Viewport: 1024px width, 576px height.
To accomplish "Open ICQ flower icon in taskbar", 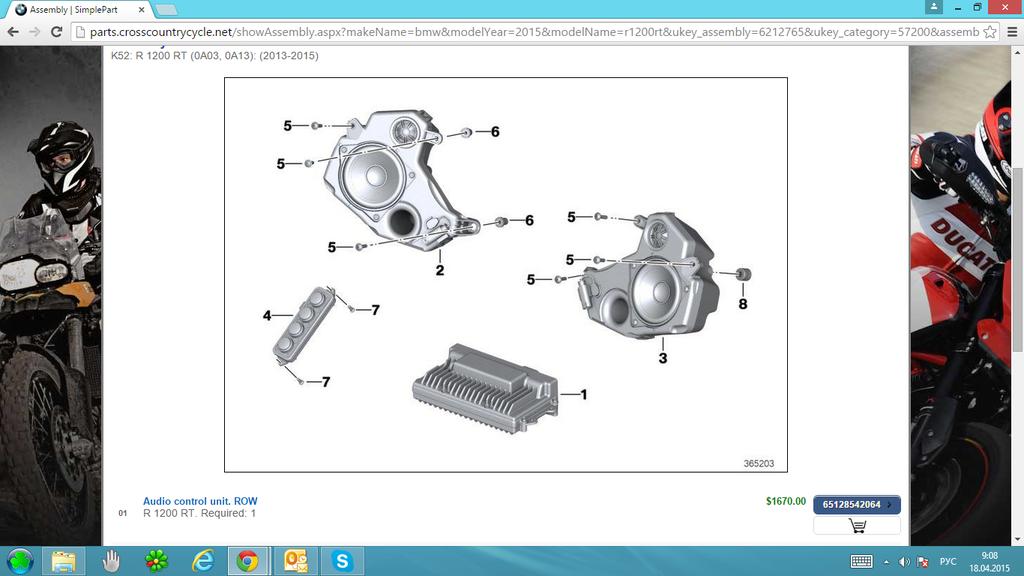I will point(156,561).
